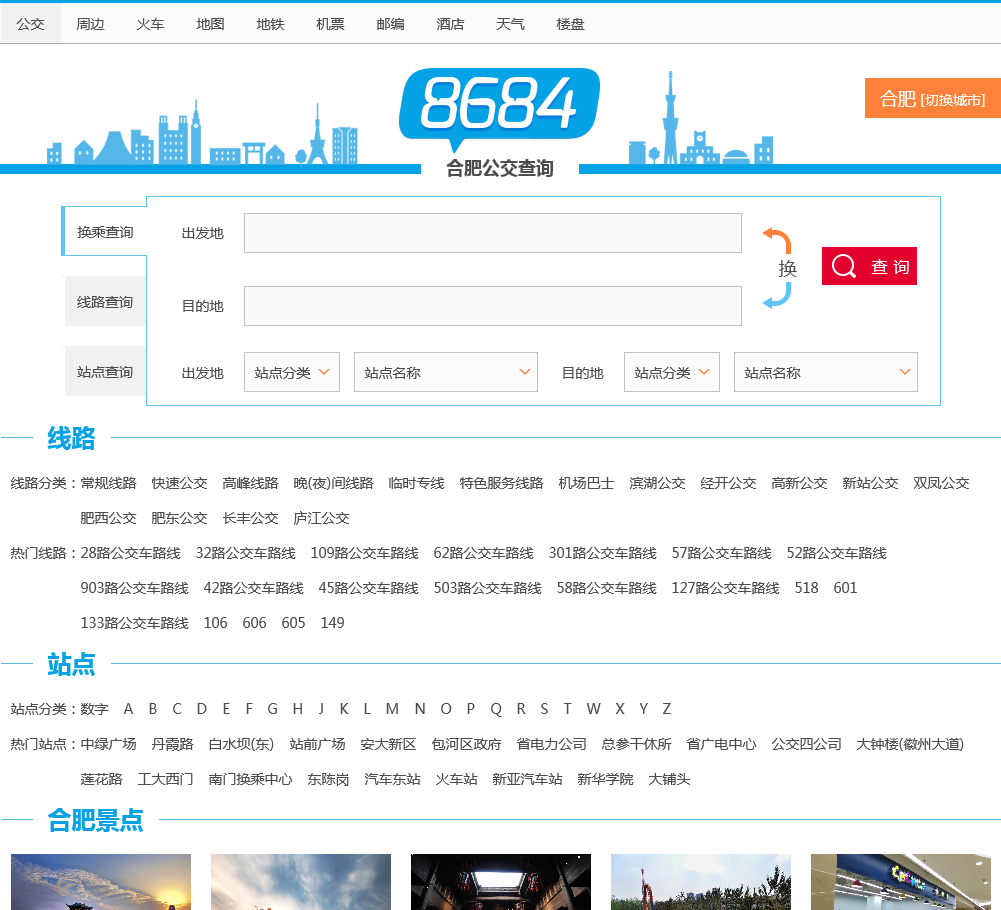The width and height of the screenshot is (1001, 910).
Task: Open 大铺头 station link
Action: [x=669, y=779]
